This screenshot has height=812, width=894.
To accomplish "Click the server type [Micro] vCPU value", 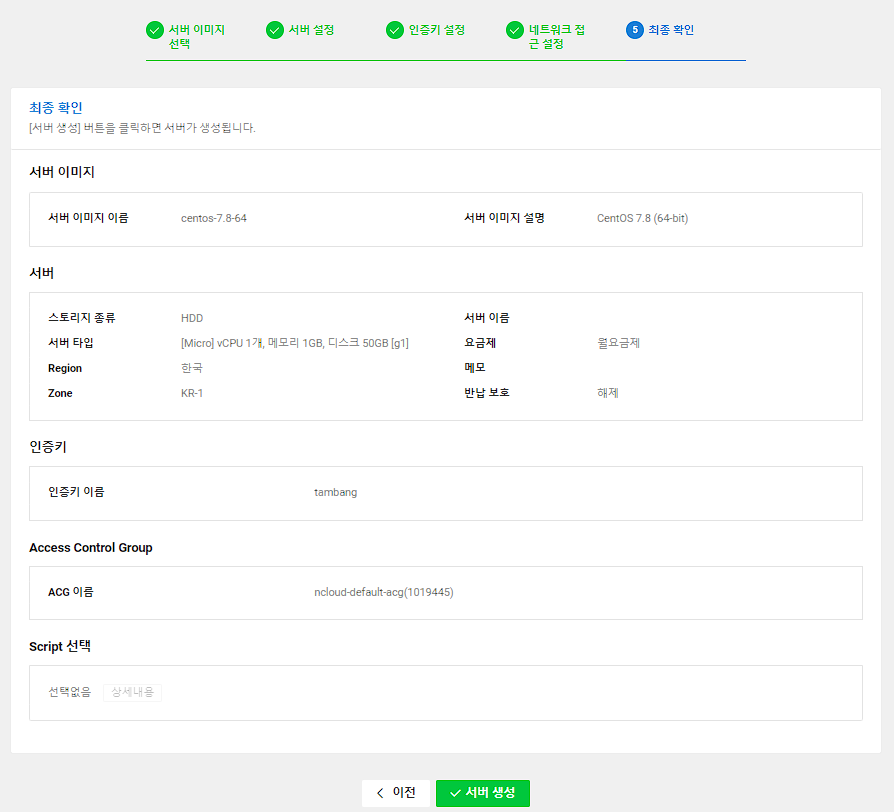I will click(295, 343).
